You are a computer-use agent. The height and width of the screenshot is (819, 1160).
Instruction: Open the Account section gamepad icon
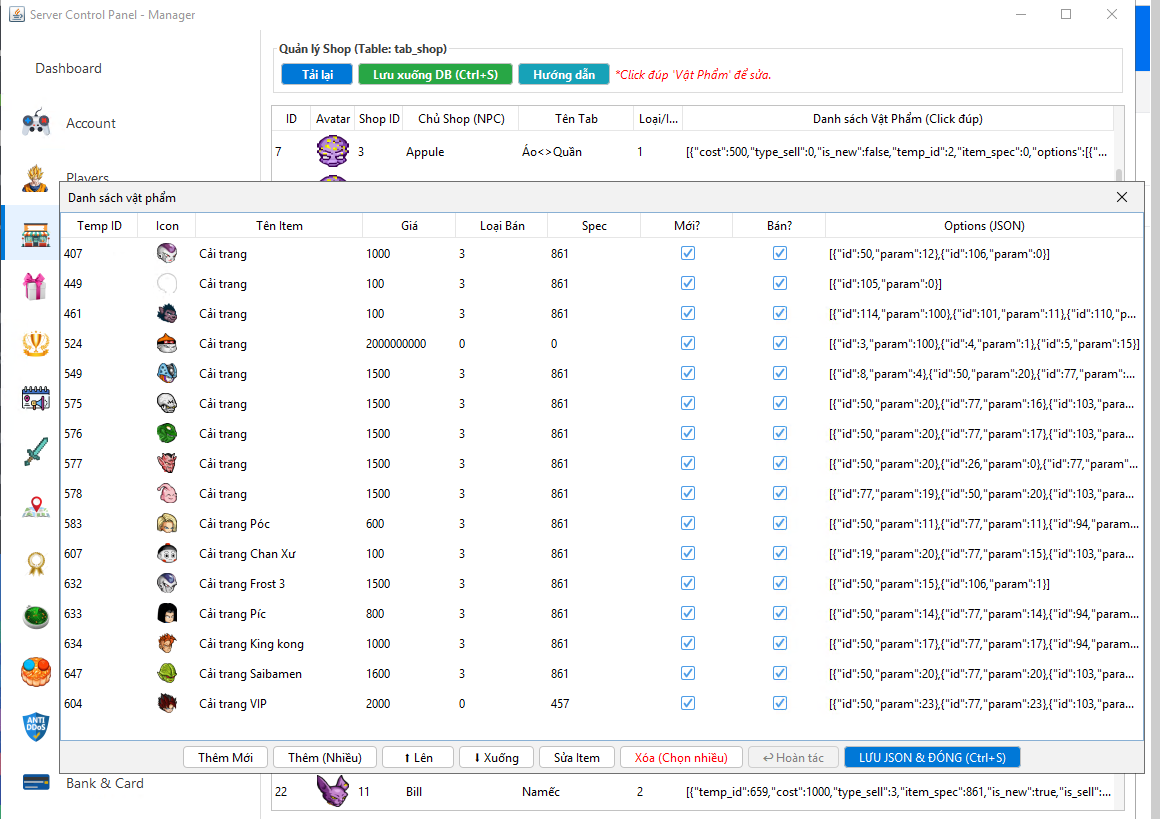[36, 123]
